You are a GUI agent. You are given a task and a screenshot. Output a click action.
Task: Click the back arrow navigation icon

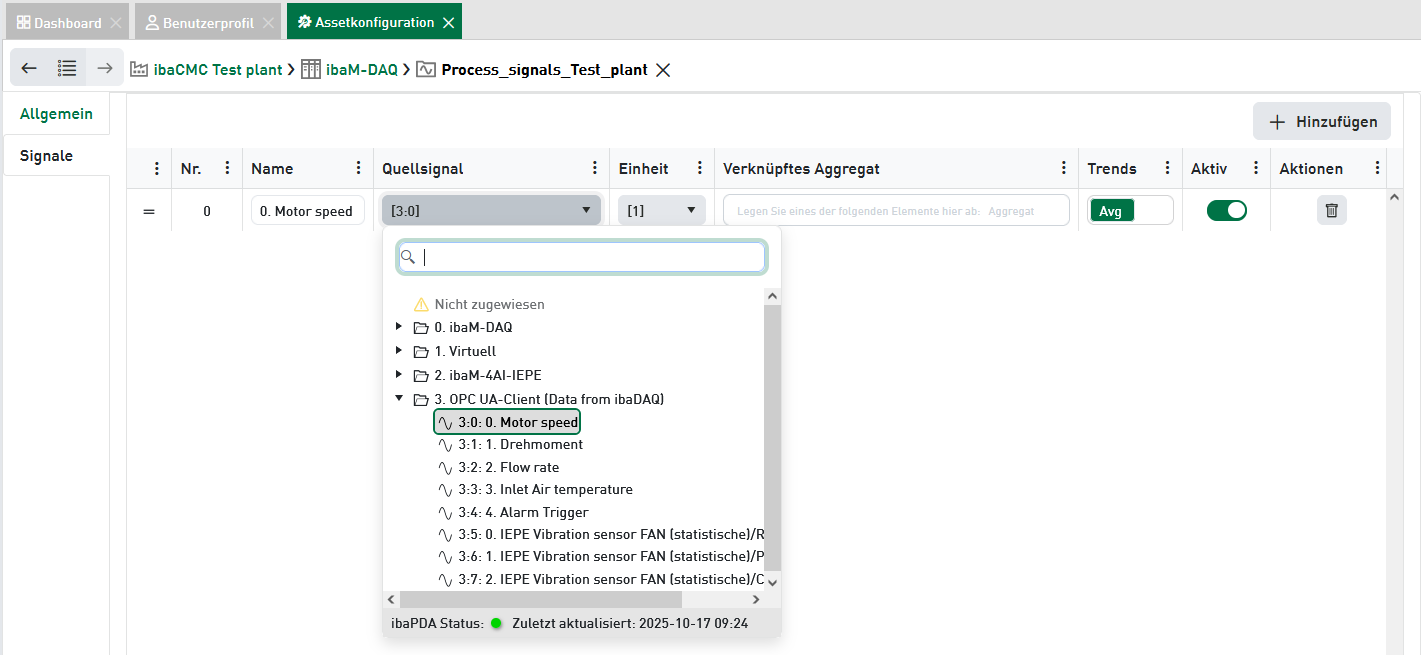[x=29, y=68]
